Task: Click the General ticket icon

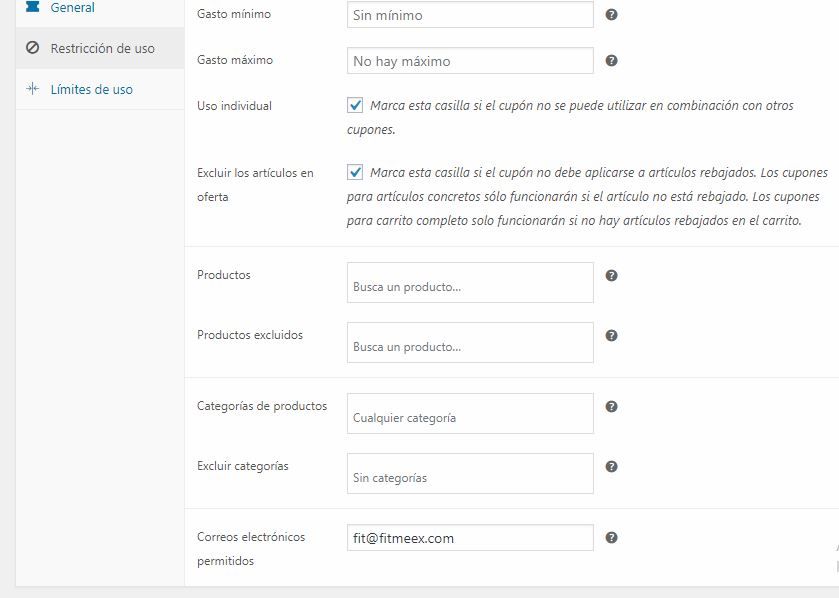Action: coord(33,6)
